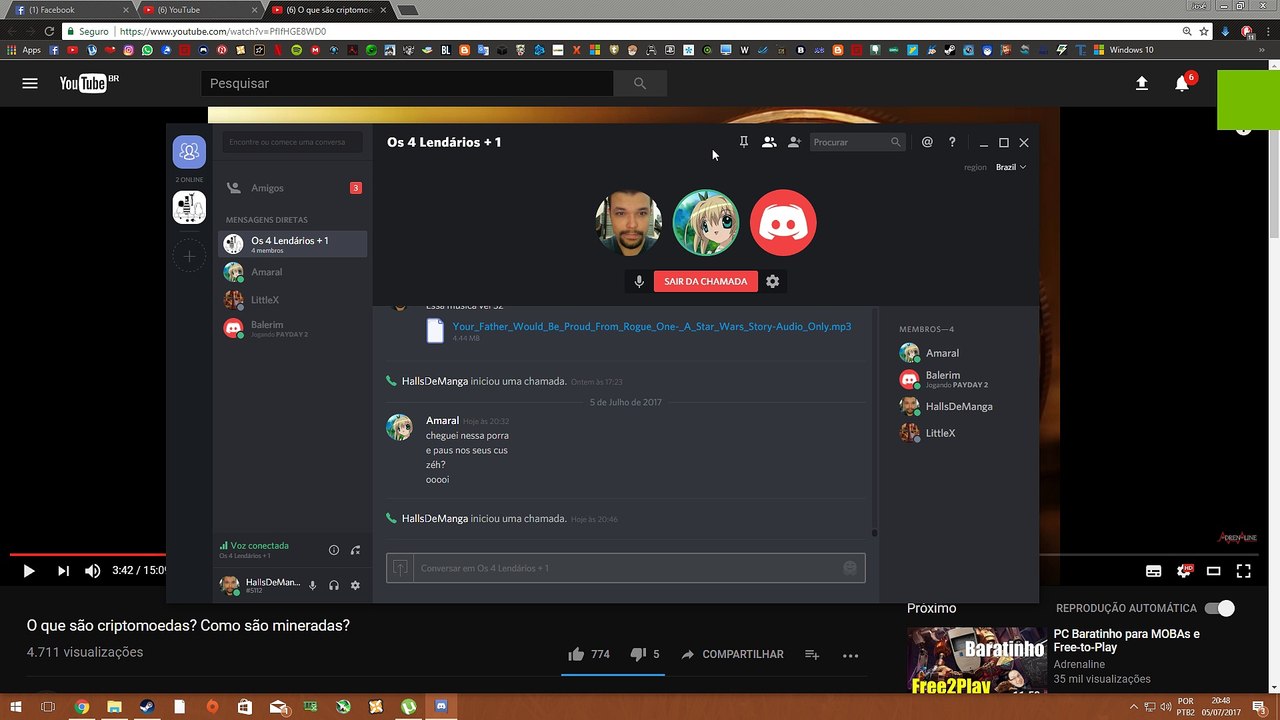Open direct message with Balerim in the sidebar
This screenshot has height=720, width=1280.
(x=293, y=328)
